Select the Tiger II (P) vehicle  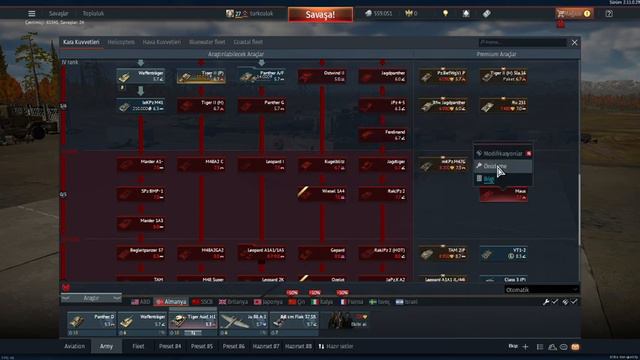tap(201, 76)
